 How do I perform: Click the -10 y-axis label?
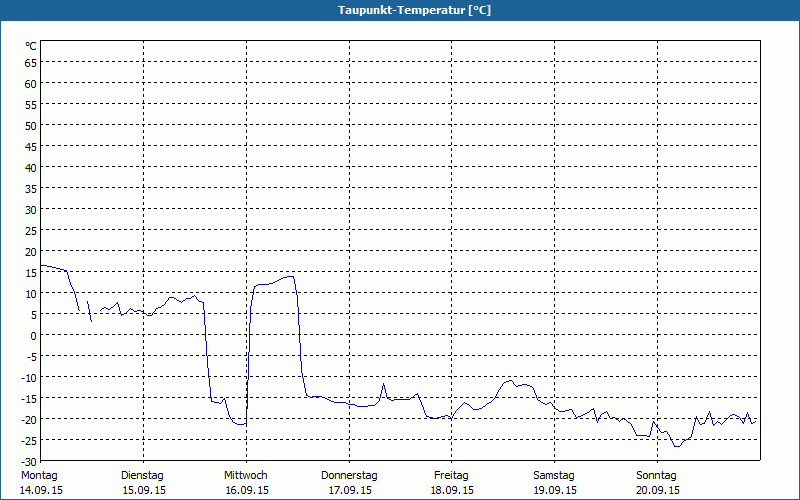coord(29,378)
